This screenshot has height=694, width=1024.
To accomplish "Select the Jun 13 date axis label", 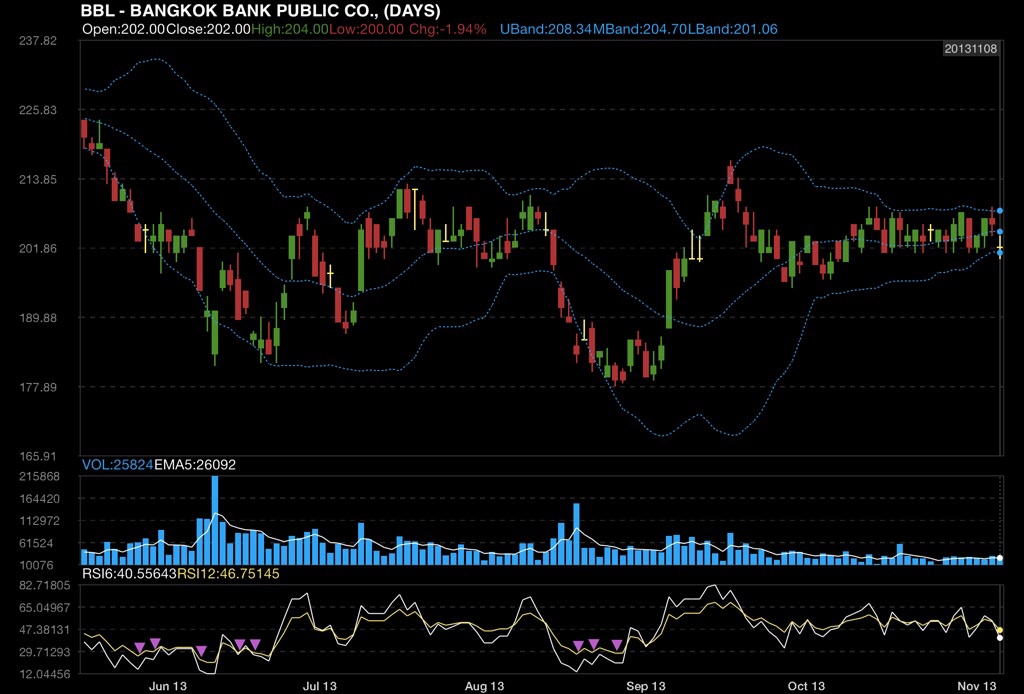I will [168, 686].
